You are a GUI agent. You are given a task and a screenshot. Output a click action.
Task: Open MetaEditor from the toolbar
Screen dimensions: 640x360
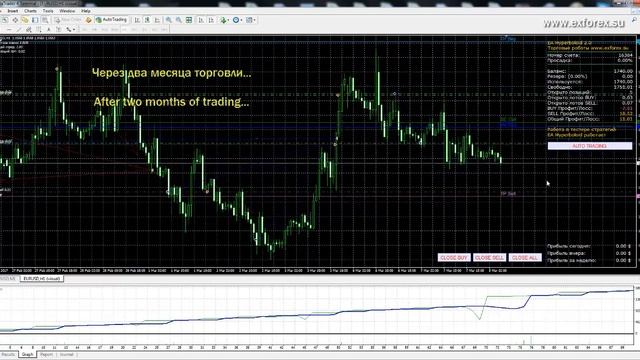point(88,20)
